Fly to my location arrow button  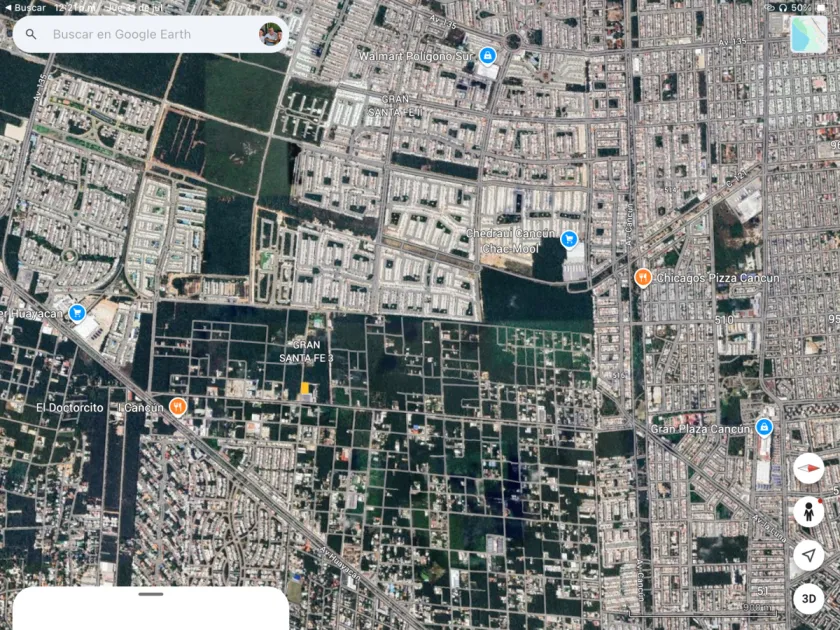(x=809, y=556)
